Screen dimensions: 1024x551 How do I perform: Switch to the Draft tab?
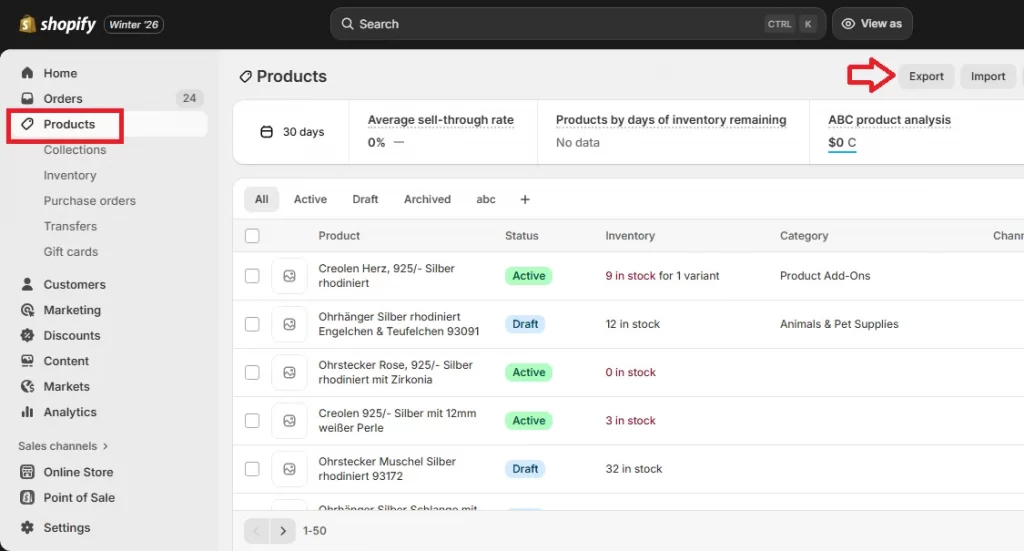coord(365,199)
